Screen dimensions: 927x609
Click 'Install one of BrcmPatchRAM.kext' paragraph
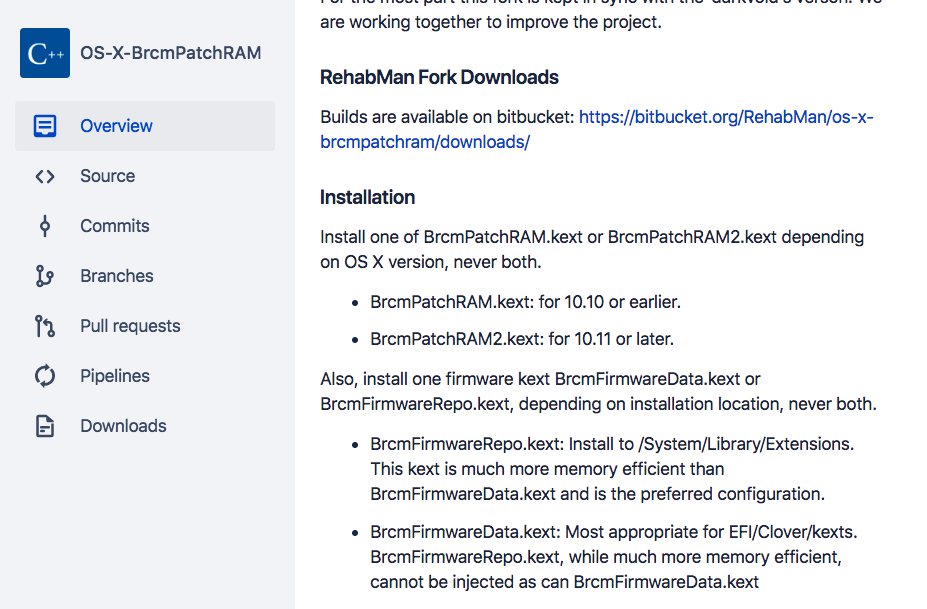[592, 250]
